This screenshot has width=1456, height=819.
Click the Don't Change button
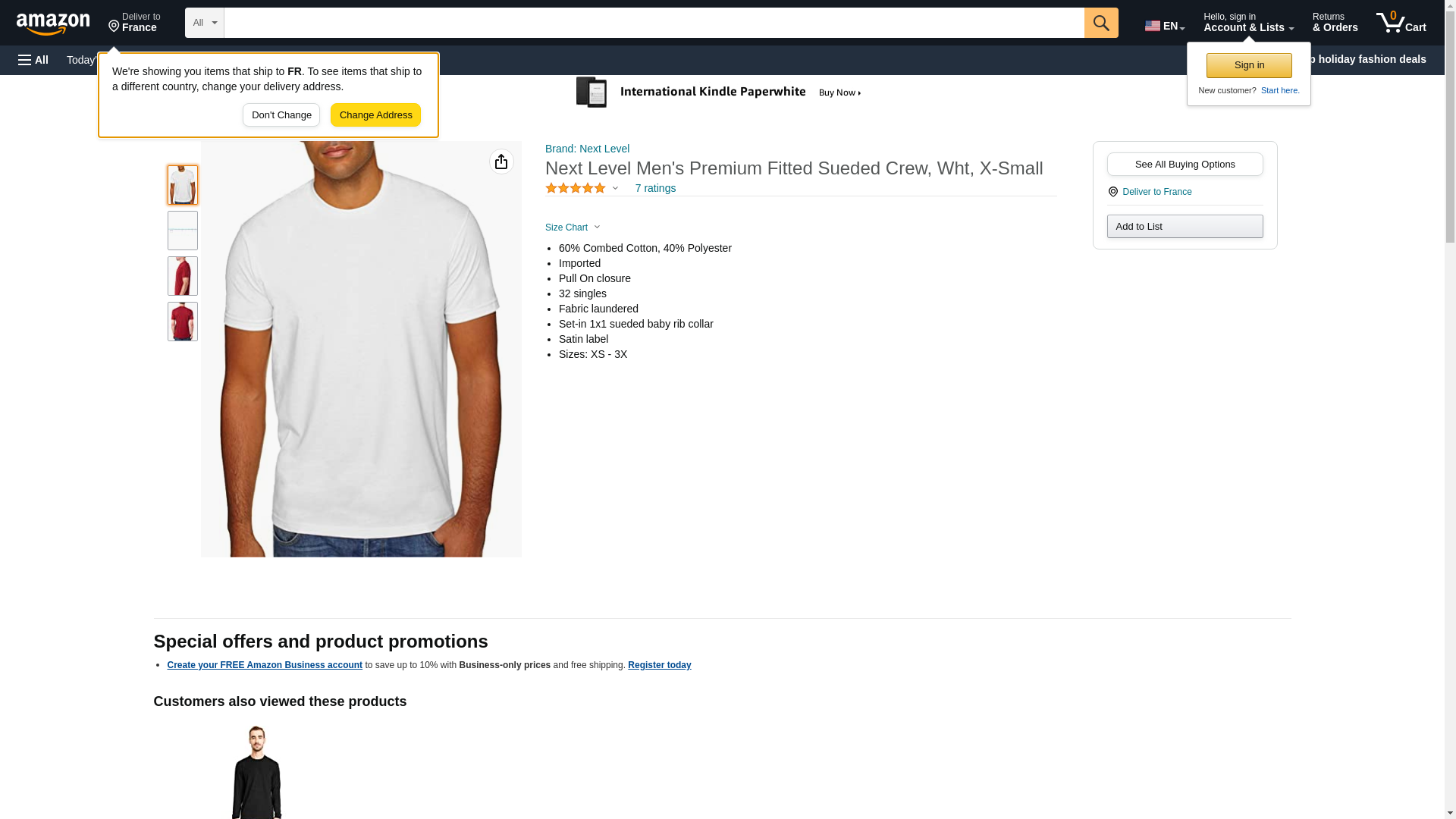tap(281, 115)
